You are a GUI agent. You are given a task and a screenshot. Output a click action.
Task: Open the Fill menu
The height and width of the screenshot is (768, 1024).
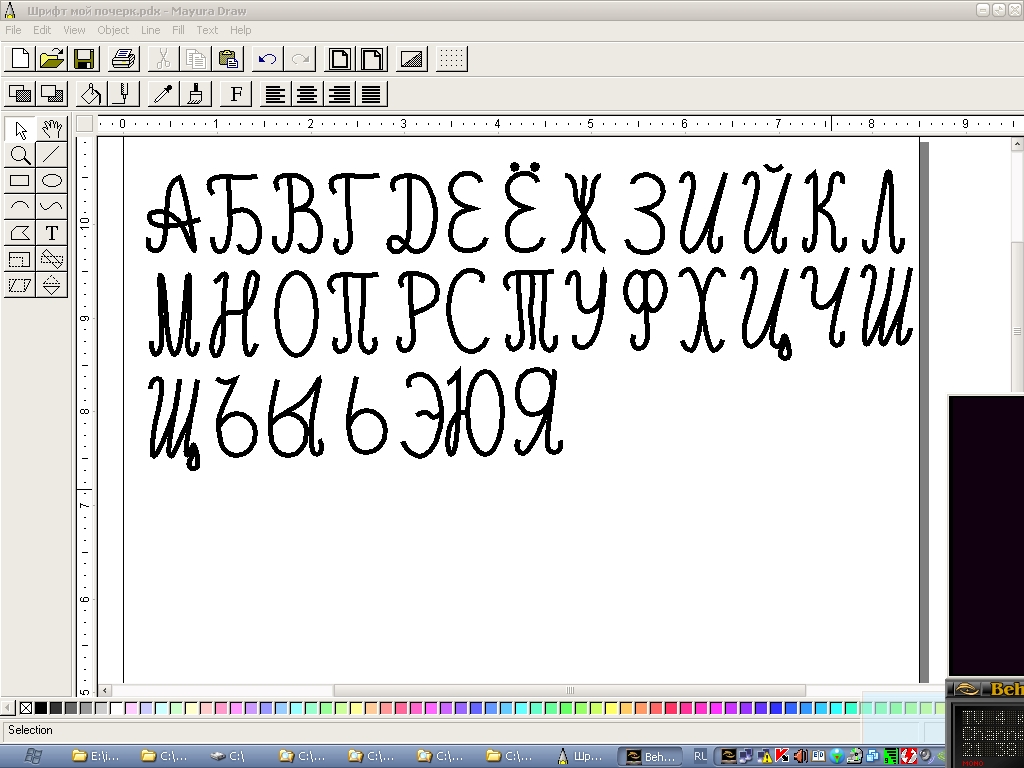(x=178, y=30)
